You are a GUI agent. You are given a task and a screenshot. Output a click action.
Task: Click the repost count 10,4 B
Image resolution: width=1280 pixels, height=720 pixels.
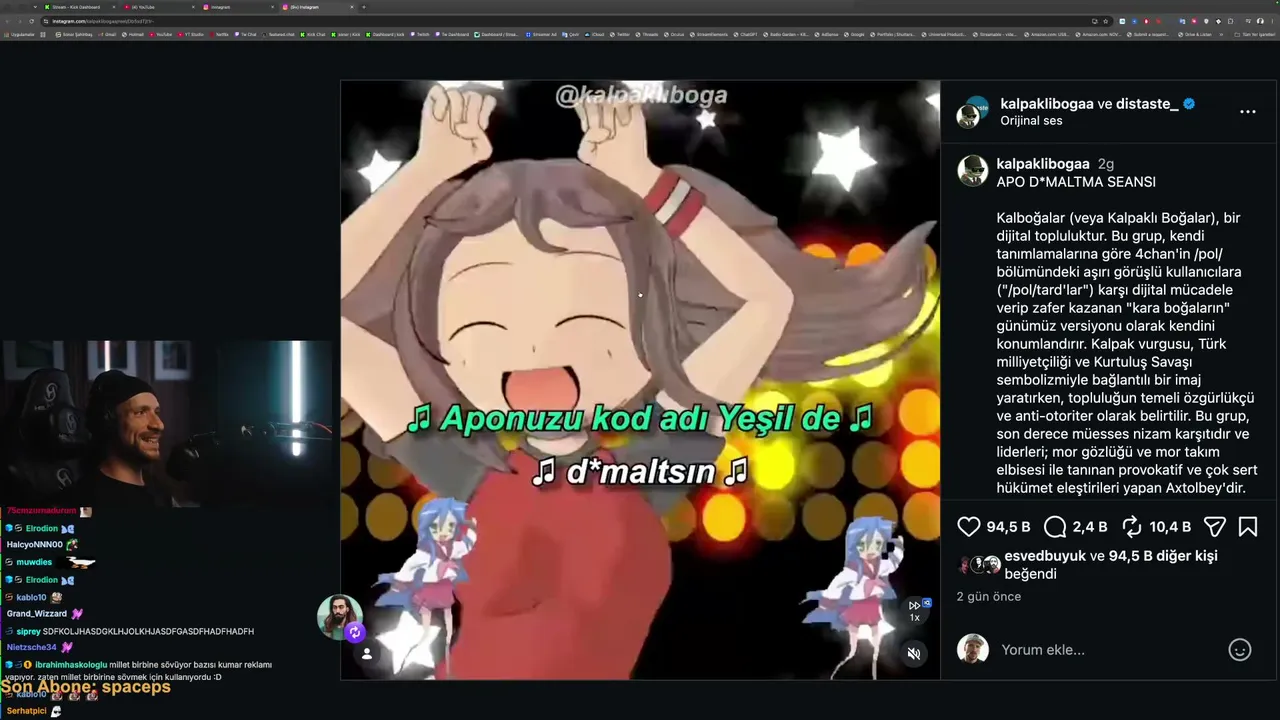[1170, 527]
